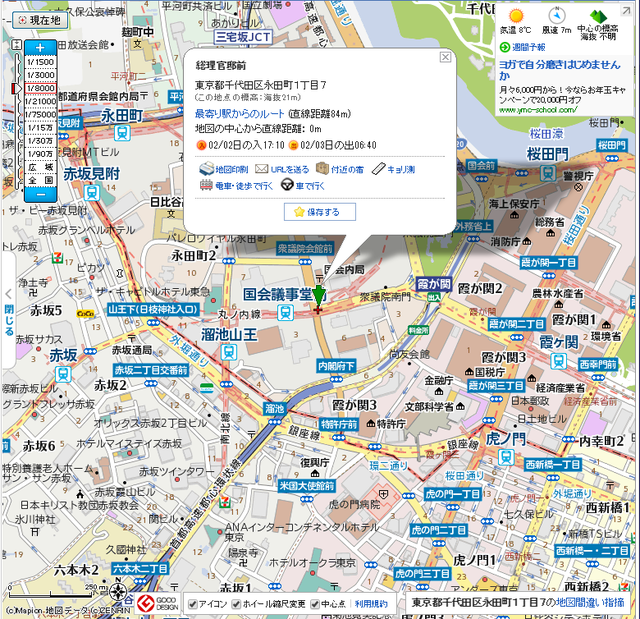Image resolution: width=640 pixels, height=619 pixels.
Task: Click the 西幸門前 intersection label
Action: coord(598,364)
